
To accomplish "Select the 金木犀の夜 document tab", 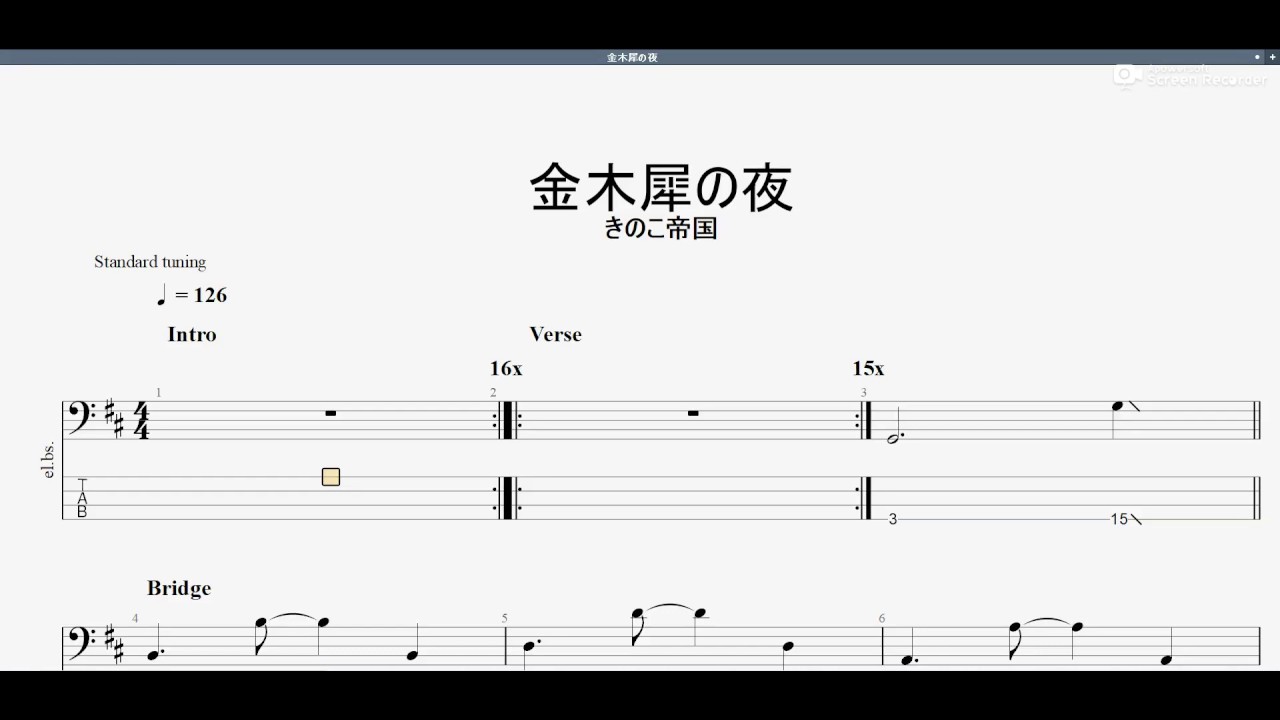I will (632, 57).
